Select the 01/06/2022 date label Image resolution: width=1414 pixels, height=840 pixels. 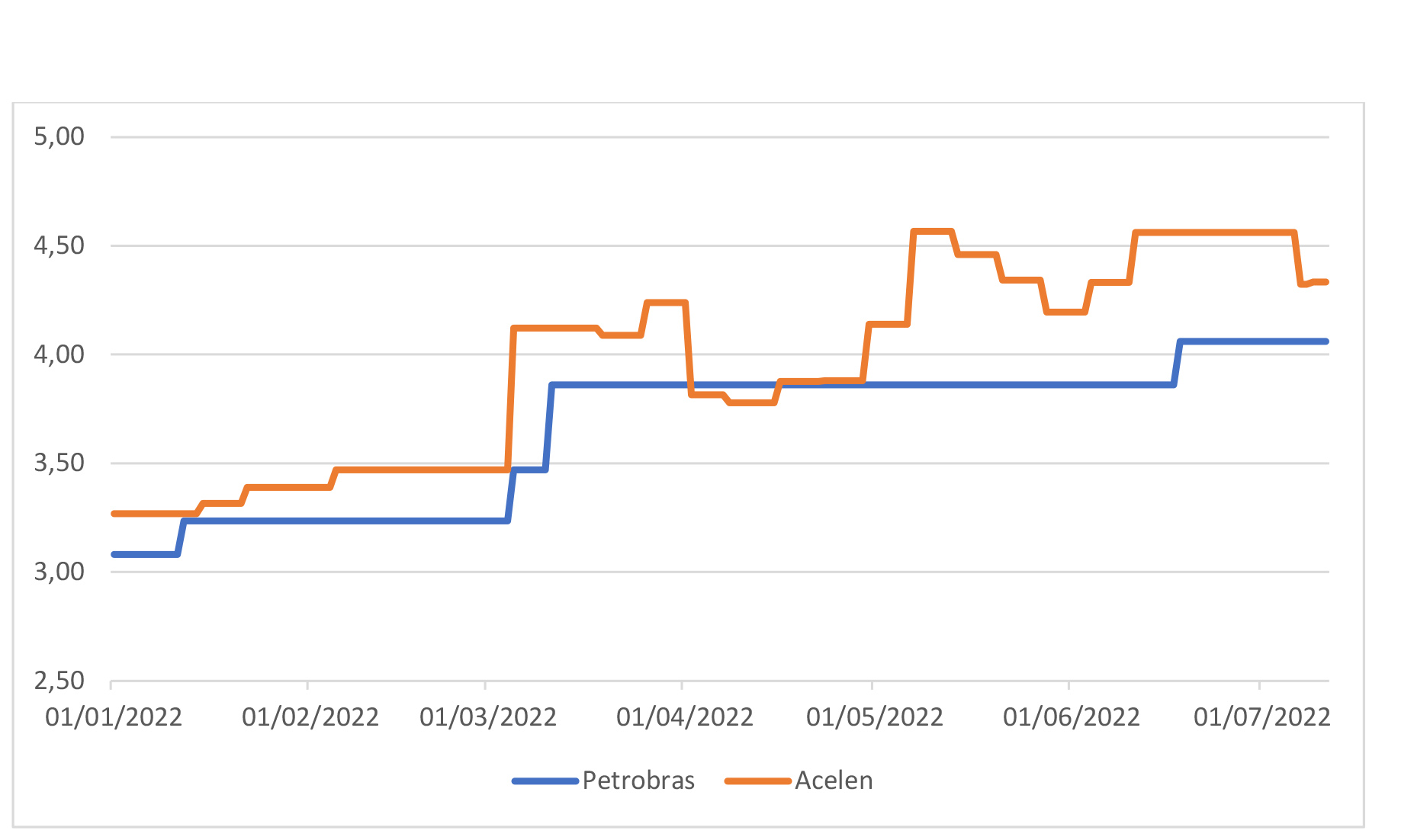[1072, 717]
